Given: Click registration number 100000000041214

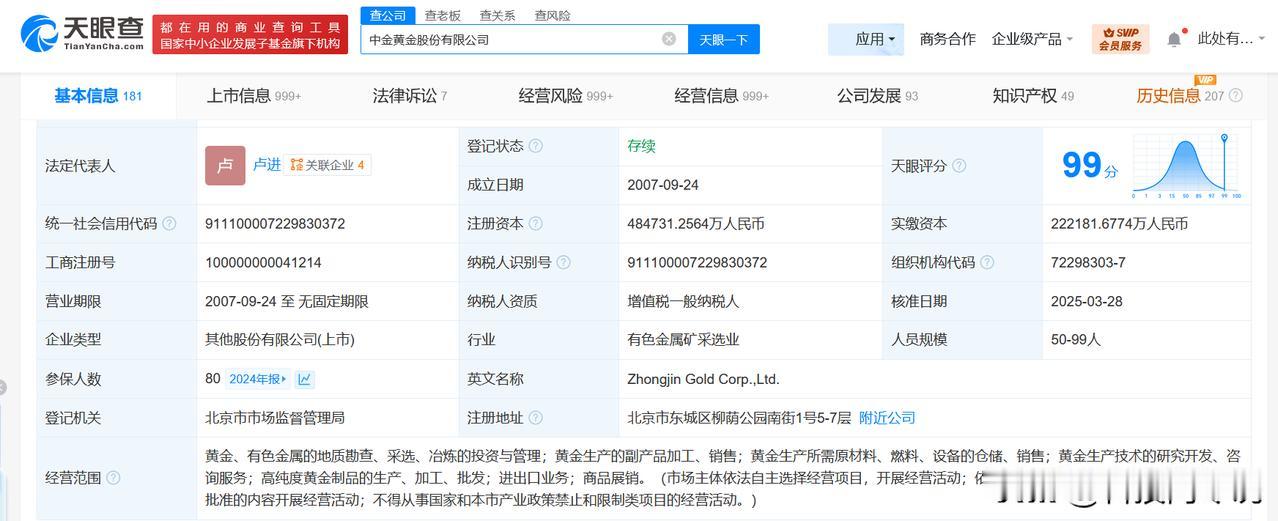Looking at the screenshot, I should tap(263, 263).
